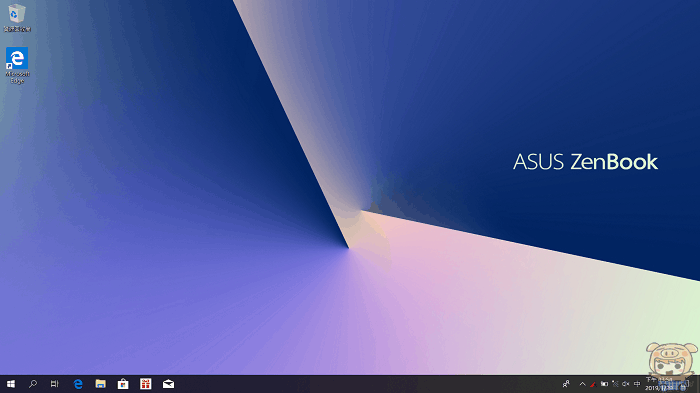Open battery status in system tray
The image size is (700, 393).
click(604, 384)
